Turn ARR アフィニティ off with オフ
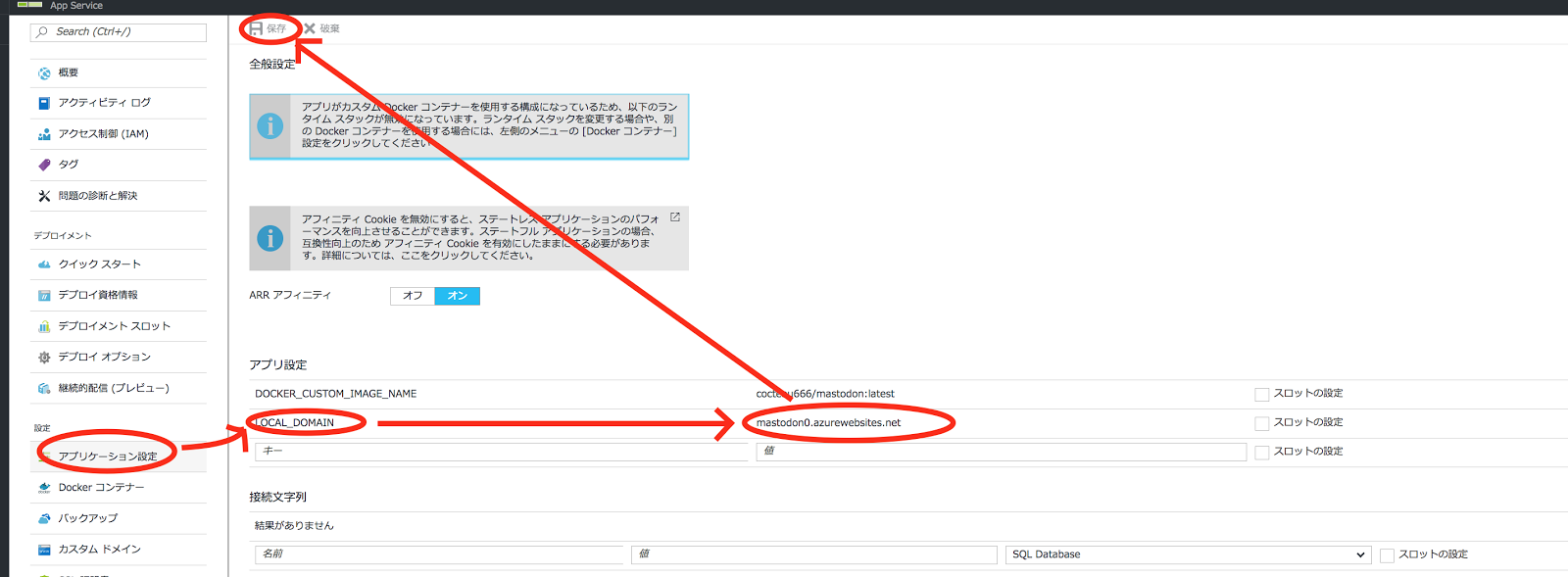Viewport: 1568px width, 577px height. tap(413, 296)
